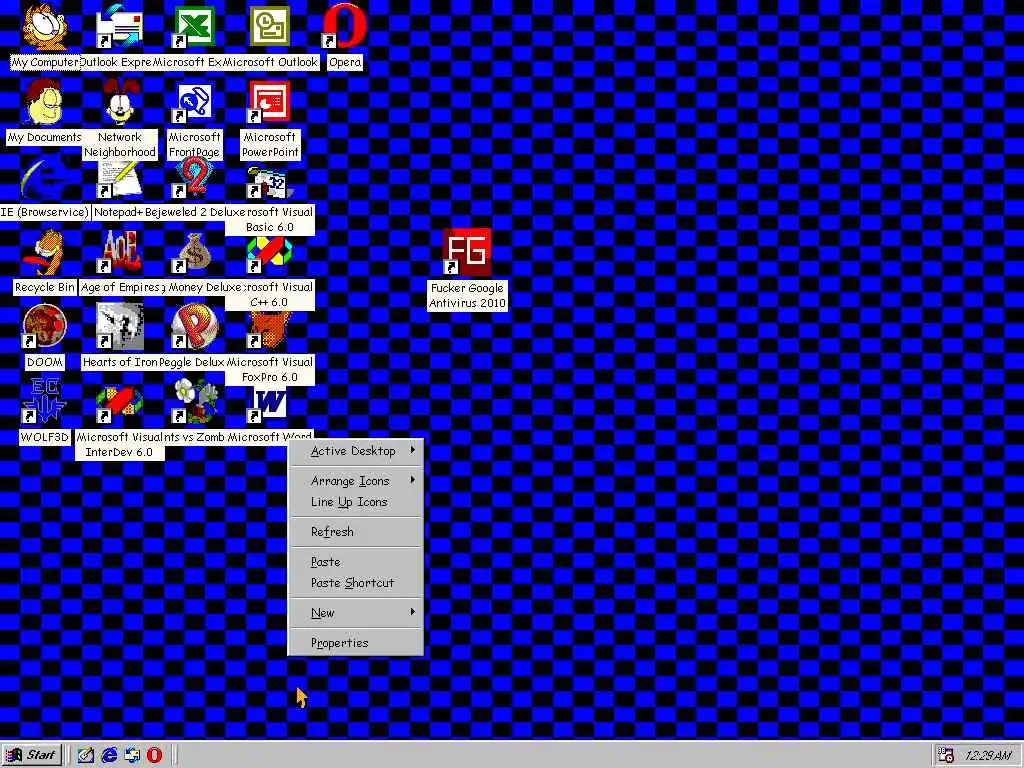The height and width of the screenshot is (768, 1024).
Task: Launch Internet Explorer from quick launch
Action: point(109,756)
